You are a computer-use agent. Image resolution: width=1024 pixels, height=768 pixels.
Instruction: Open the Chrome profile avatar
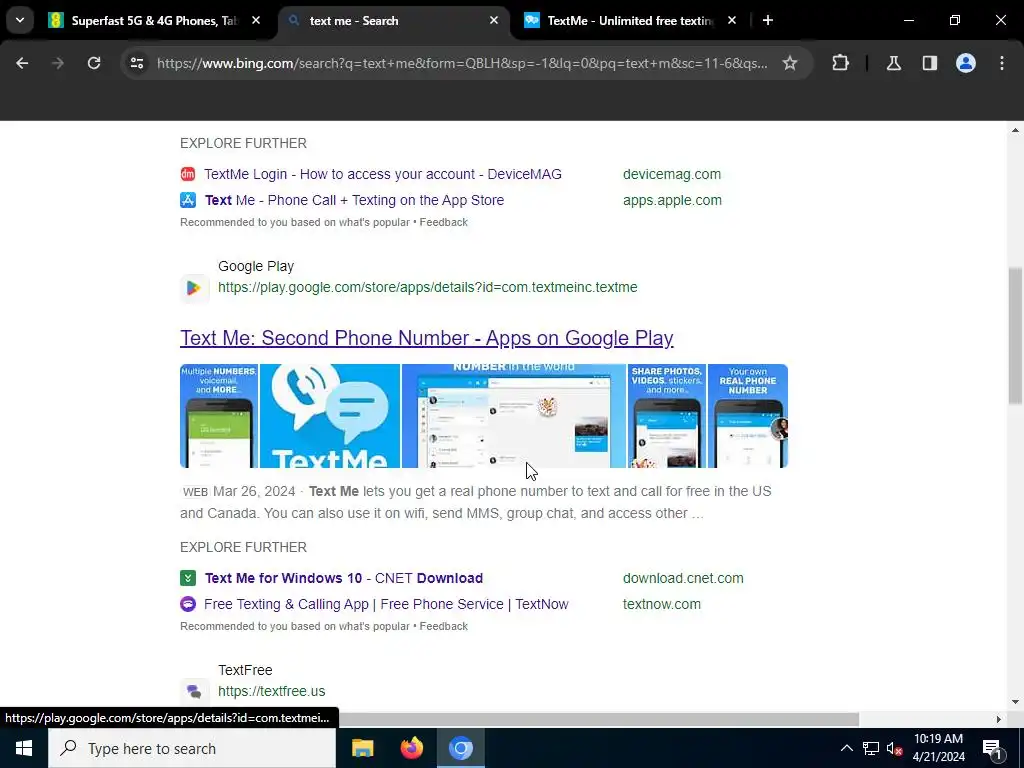pos(965,63)
